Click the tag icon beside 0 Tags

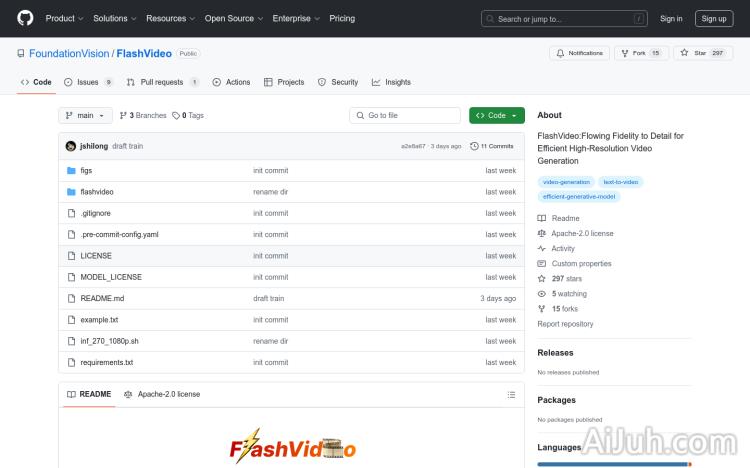click(176, 115)
